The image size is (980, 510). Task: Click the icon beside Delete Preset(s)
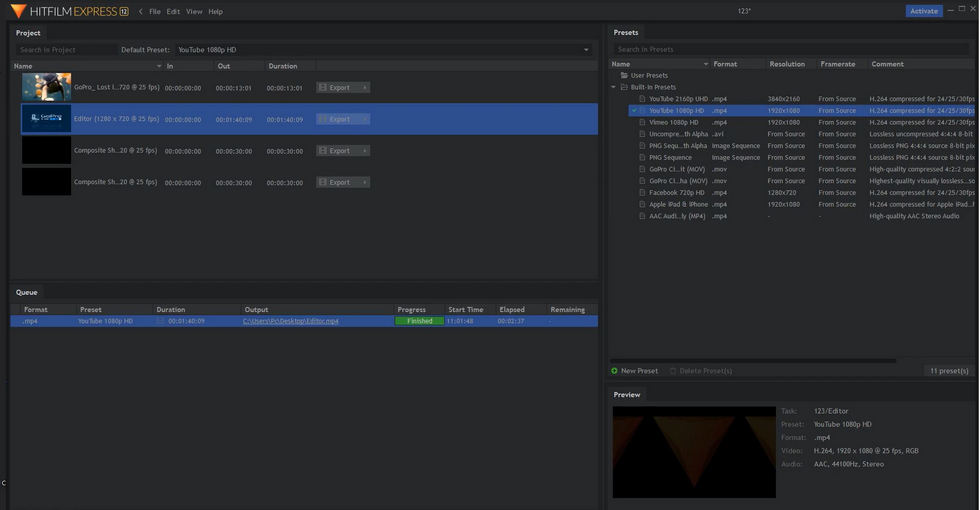[x=673, y=371]
